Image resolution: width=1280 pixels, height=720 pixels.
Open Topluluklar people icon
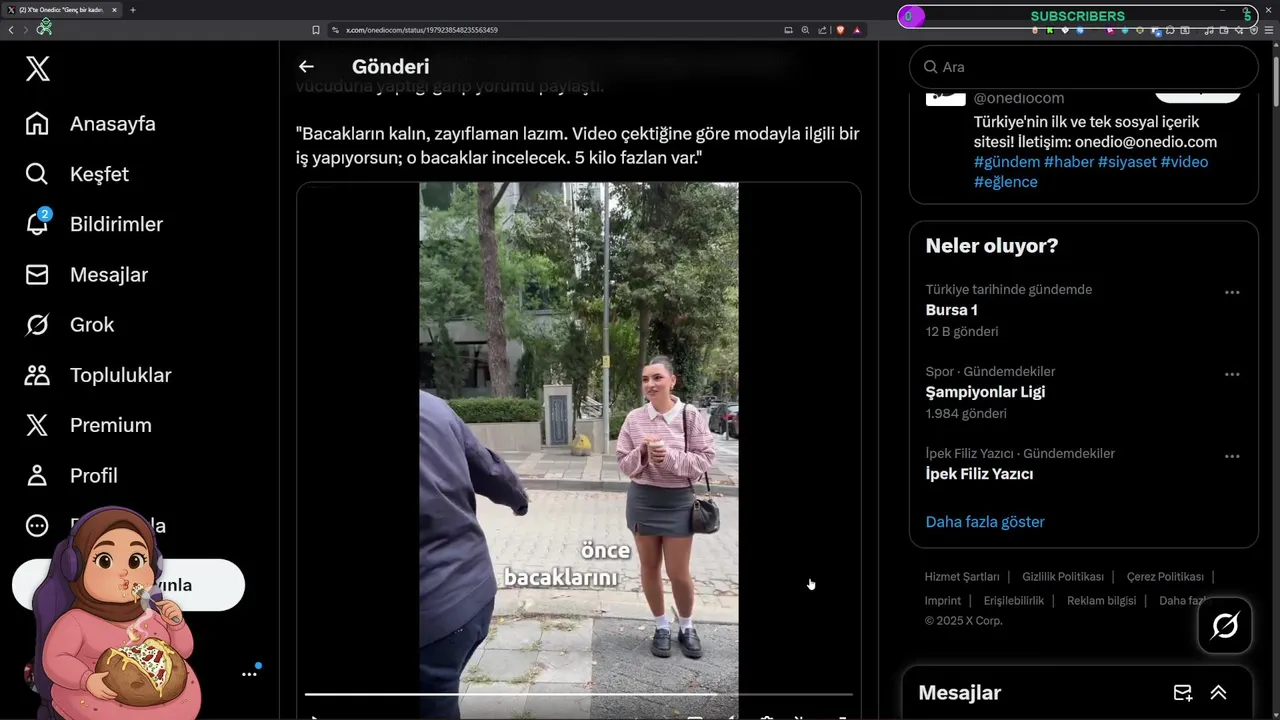pyautogui.click(x=37, y=375)
